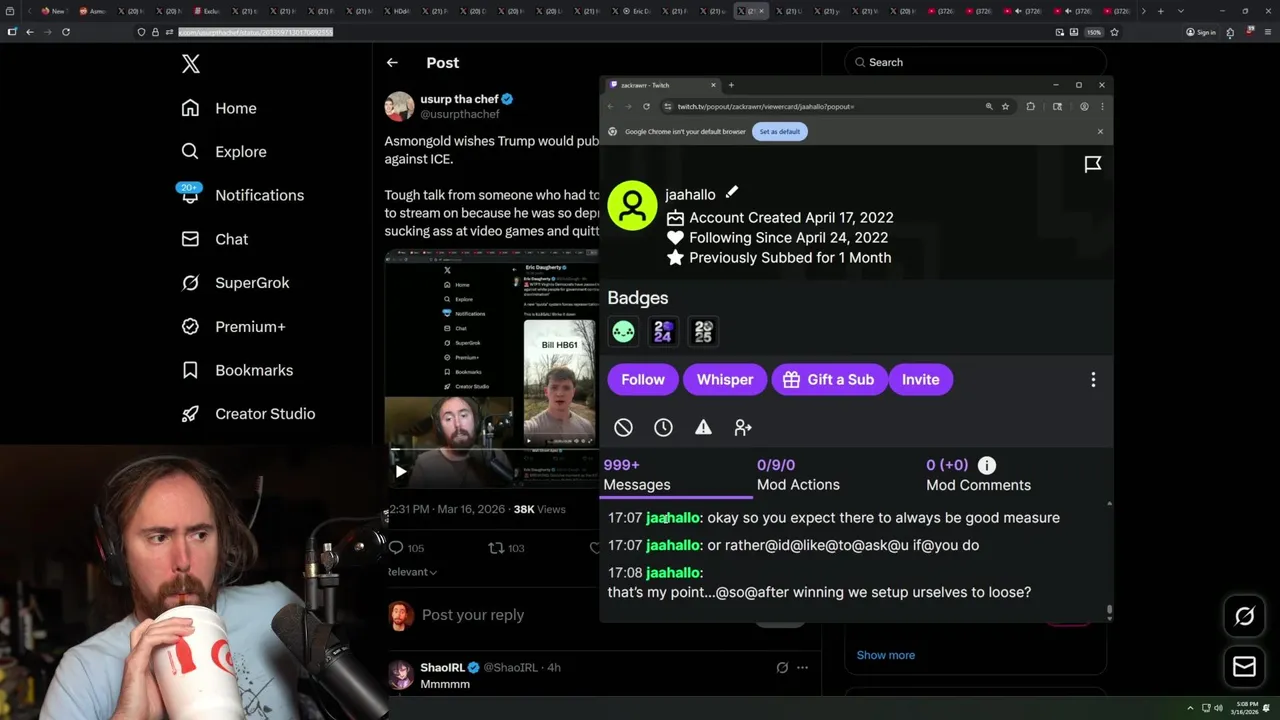Select the Mod Actions tab
The width and height of the screenshot is (1280, 720).
798,475
